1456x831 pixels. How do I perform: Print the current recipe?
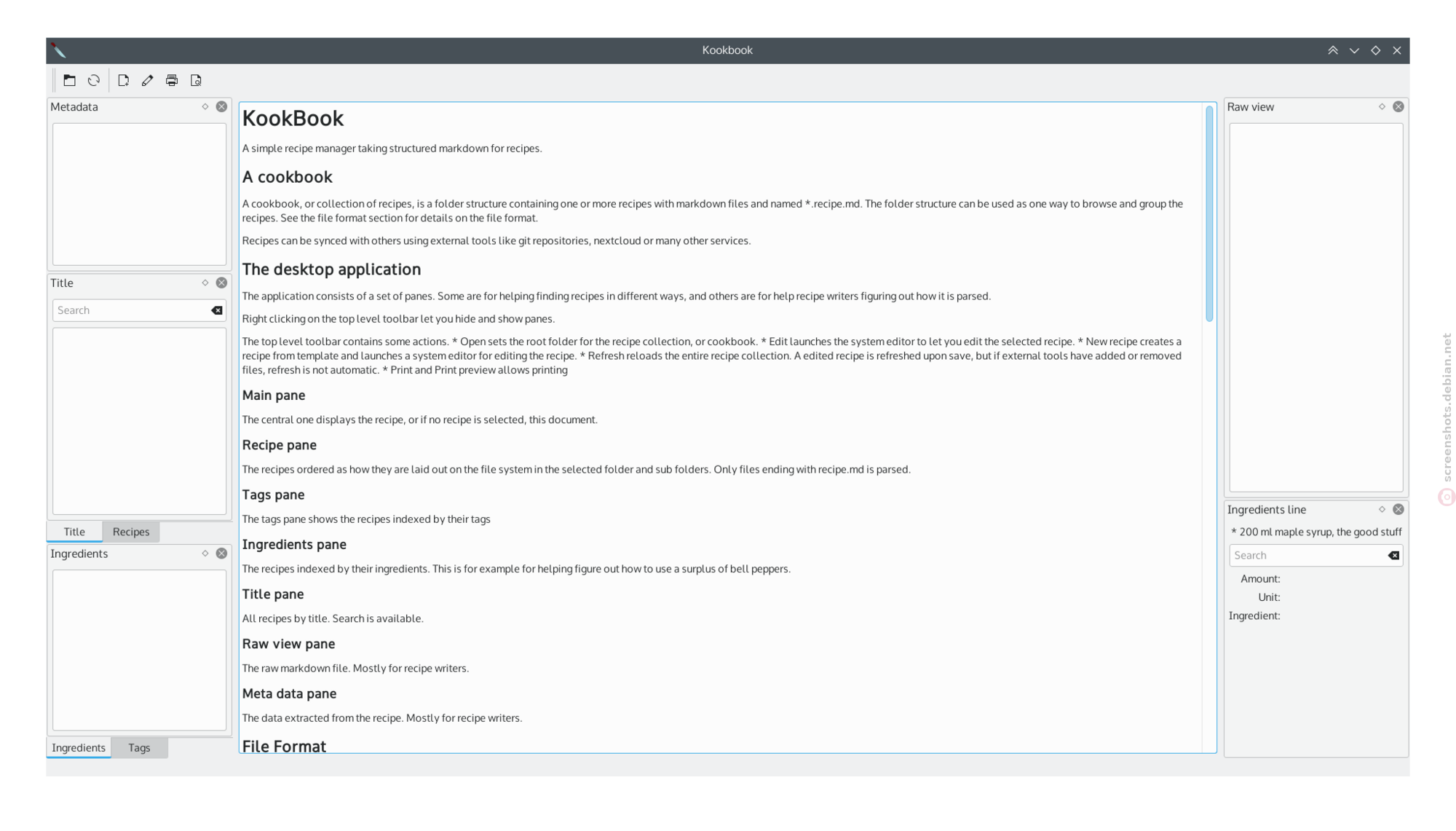tap(172, 80)
